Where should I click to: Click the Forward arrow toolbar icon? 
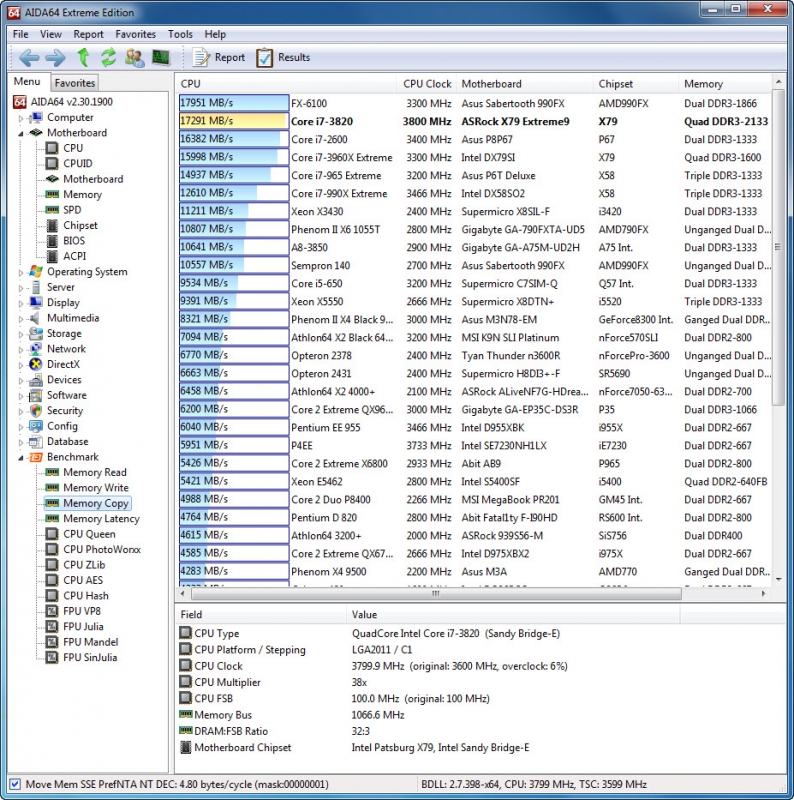pyautogui.click(x=55, y=58)
